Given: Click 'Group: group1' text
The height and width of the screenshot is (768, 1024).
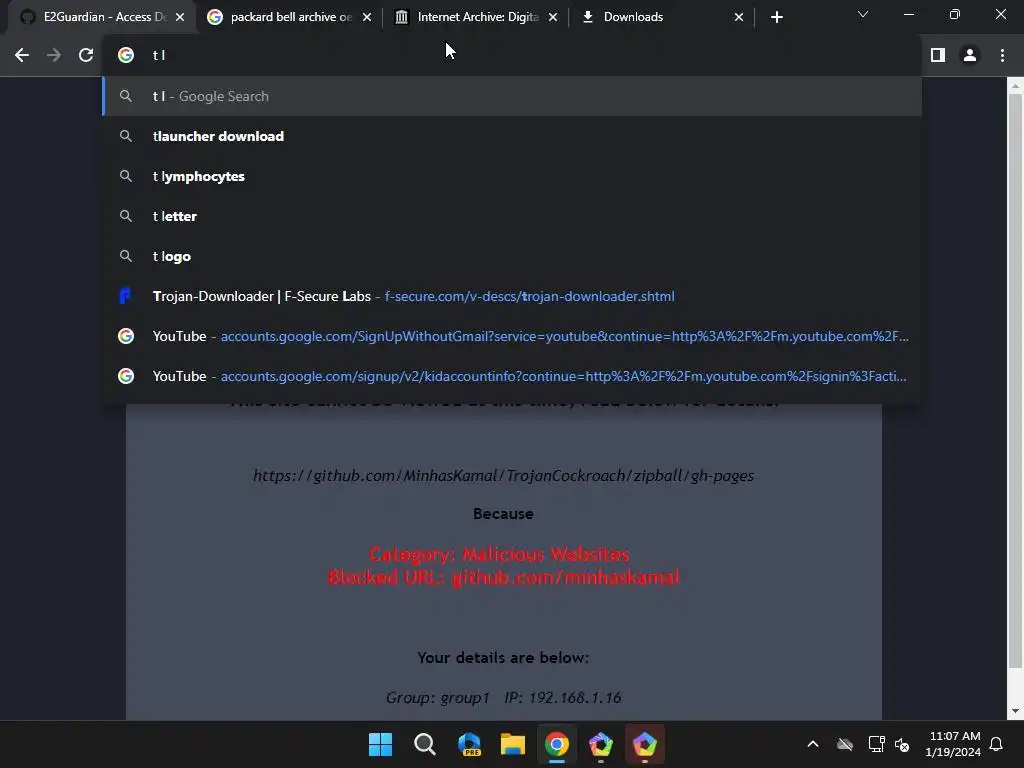Looking at the screenshot, I should pyautogui.click(x=438, y=698).
